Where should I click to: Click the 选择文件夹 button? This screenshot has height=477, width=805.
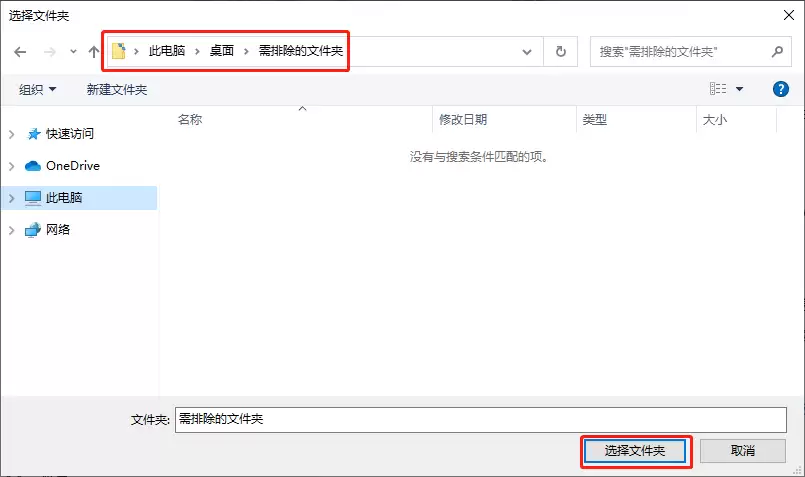635,451
